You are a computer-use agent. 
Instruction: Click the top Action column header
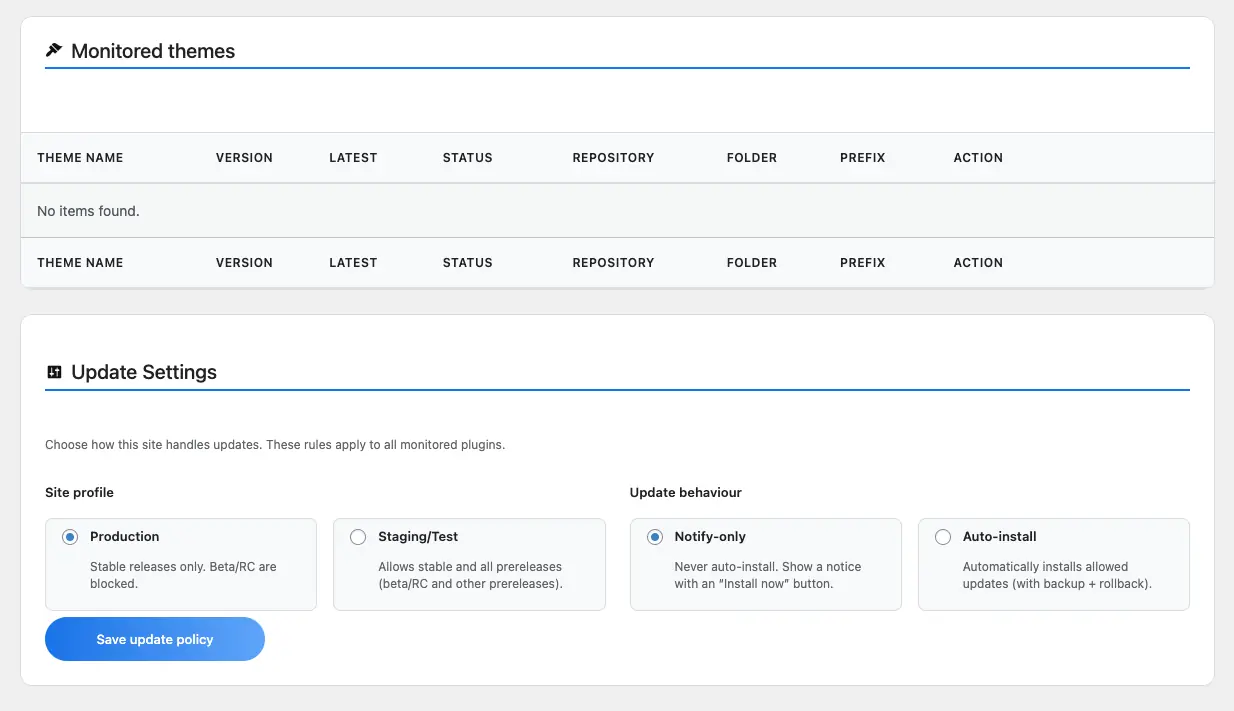[x=978, y=158]
